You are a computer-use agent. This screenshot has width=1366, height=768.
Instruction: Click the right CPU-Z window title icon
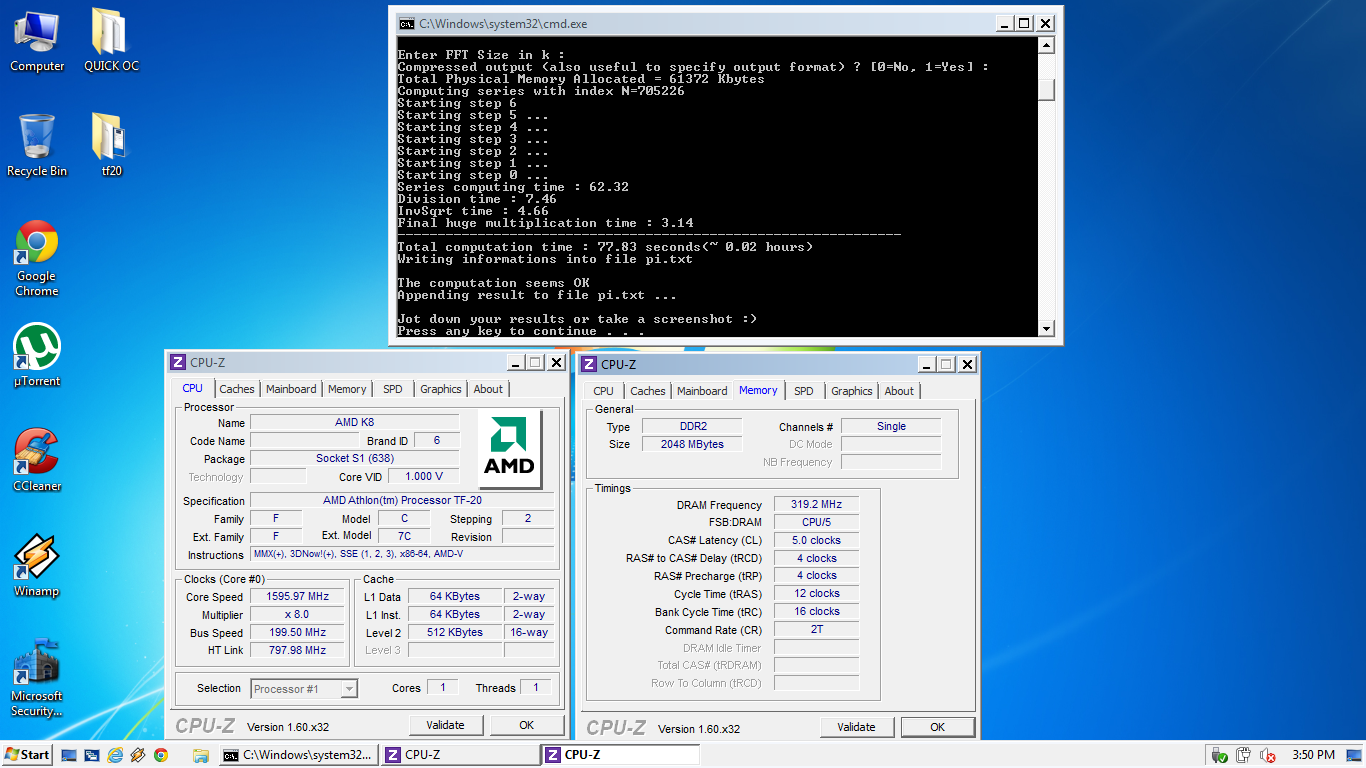click(x=589, y=365)
